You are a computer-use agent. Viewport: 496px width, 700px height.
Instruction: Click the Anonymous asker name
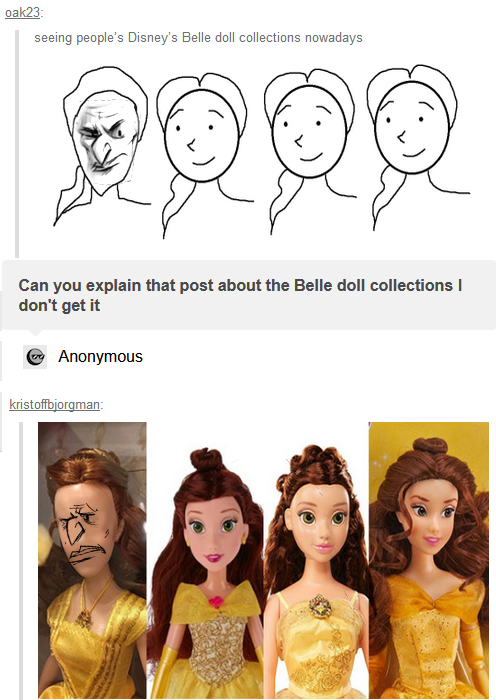(100, 356)
